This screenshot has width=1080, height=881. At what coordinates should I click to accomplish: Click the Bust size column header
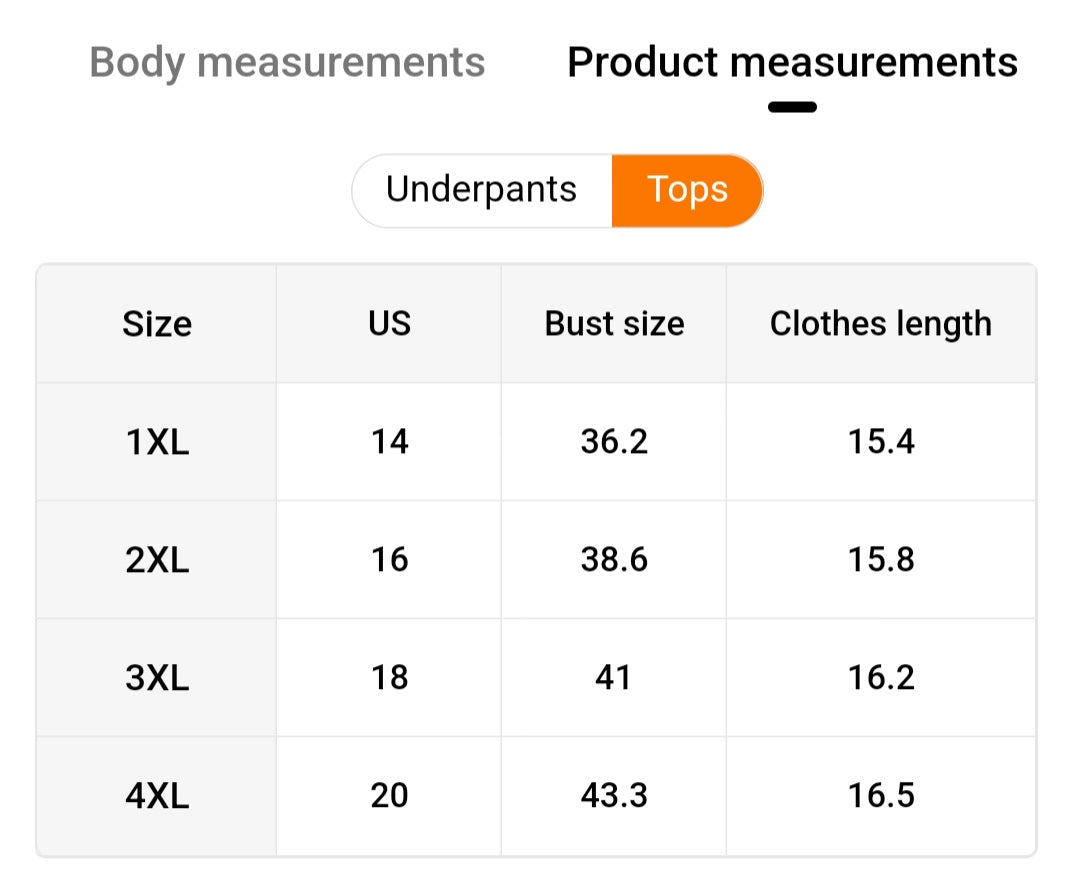click(x=614, y=324)
